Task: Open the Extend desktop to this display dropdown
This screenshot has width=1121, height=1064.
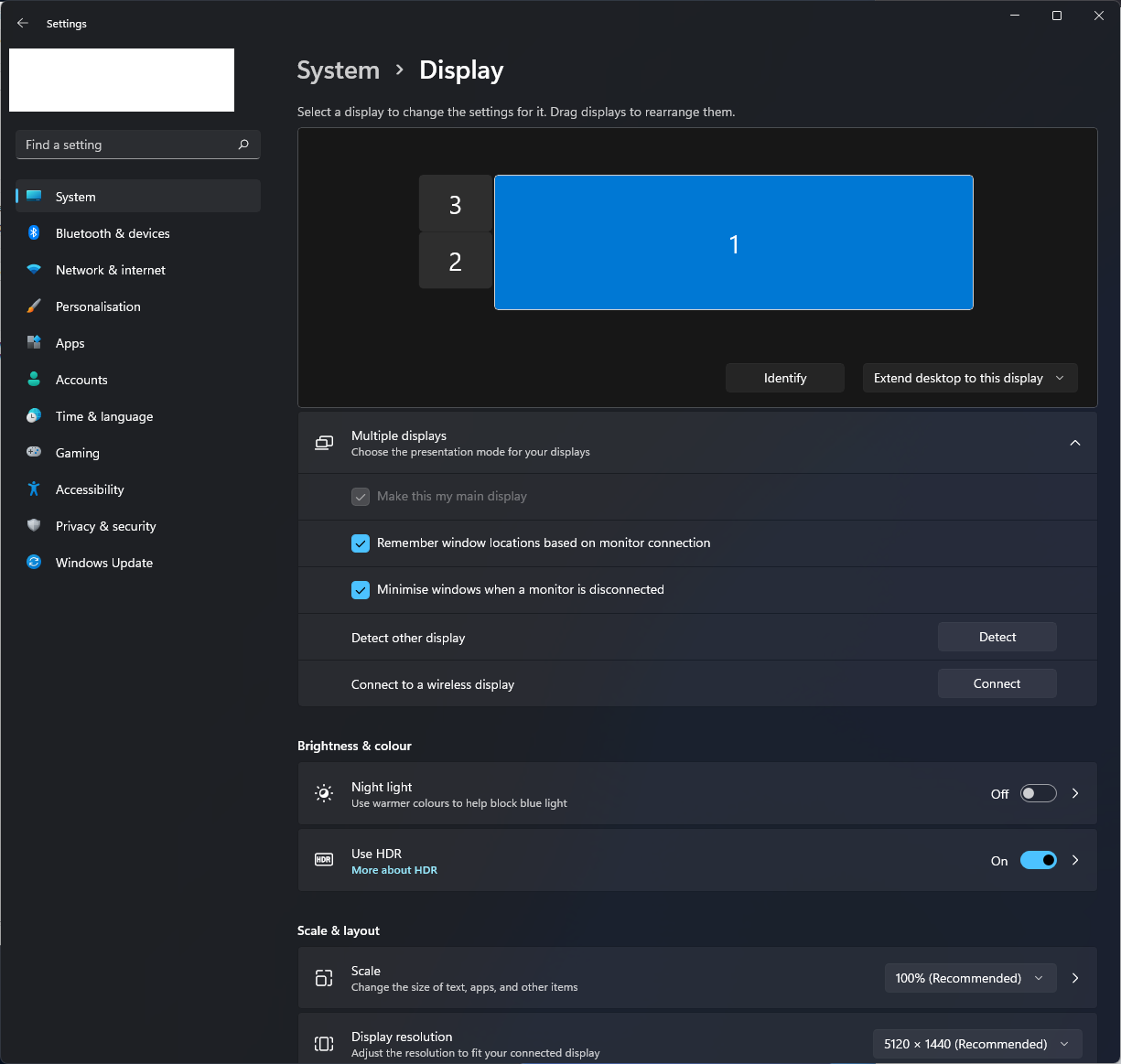Action: click(x=970, y=378)
